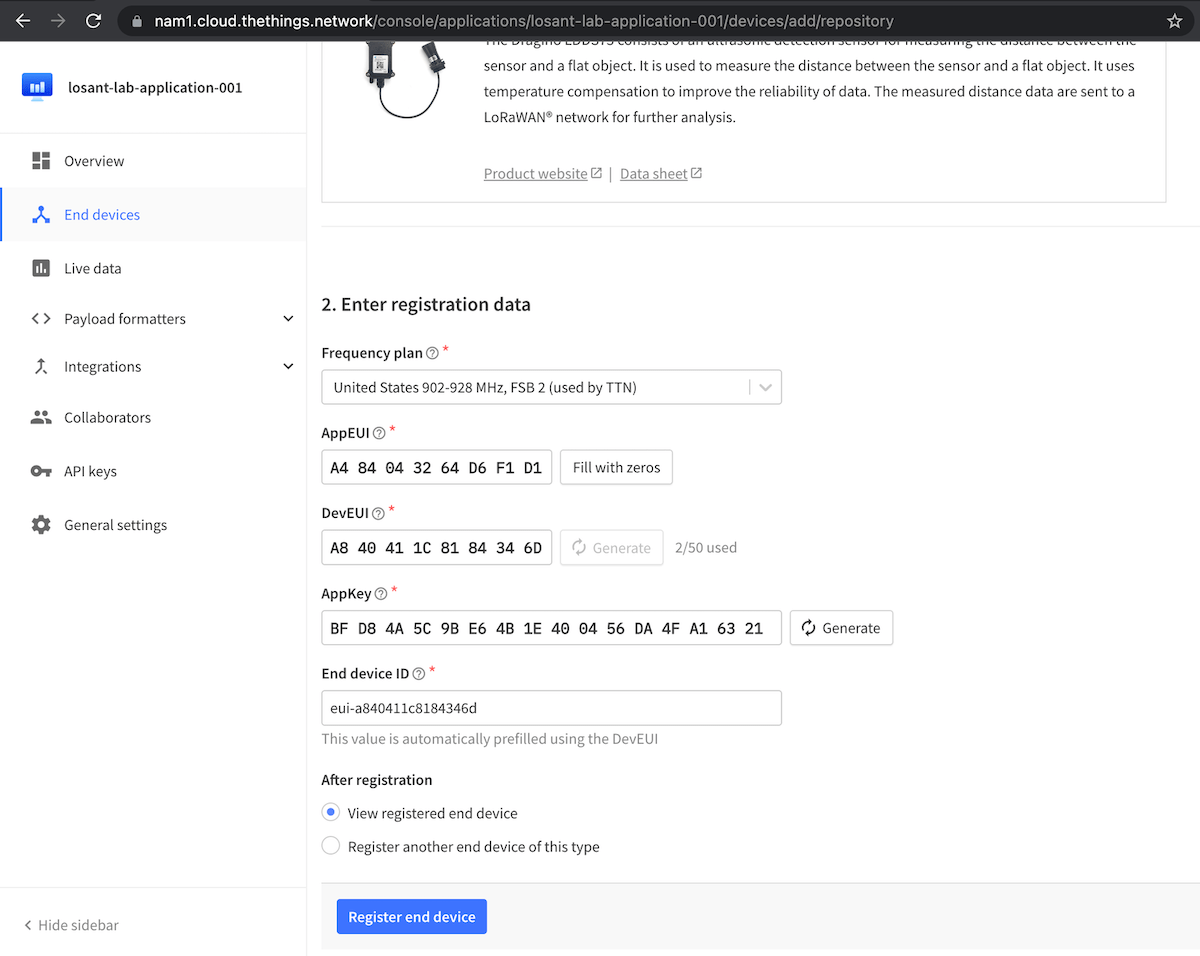Click the Integrations merge icon
Screen dimensions: 1200x956
[41, 367]
